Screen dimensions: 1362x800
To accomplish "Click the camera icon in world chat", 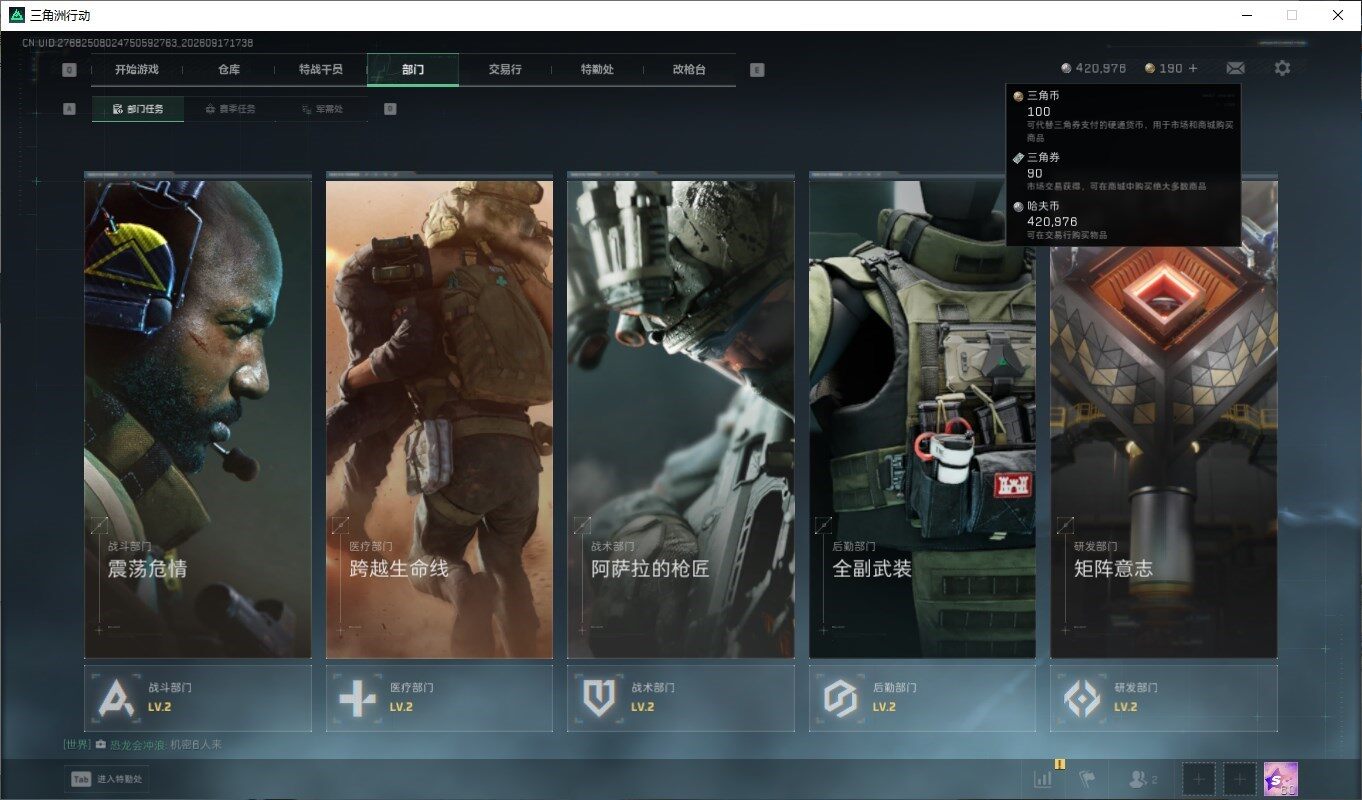I will 101,745.
